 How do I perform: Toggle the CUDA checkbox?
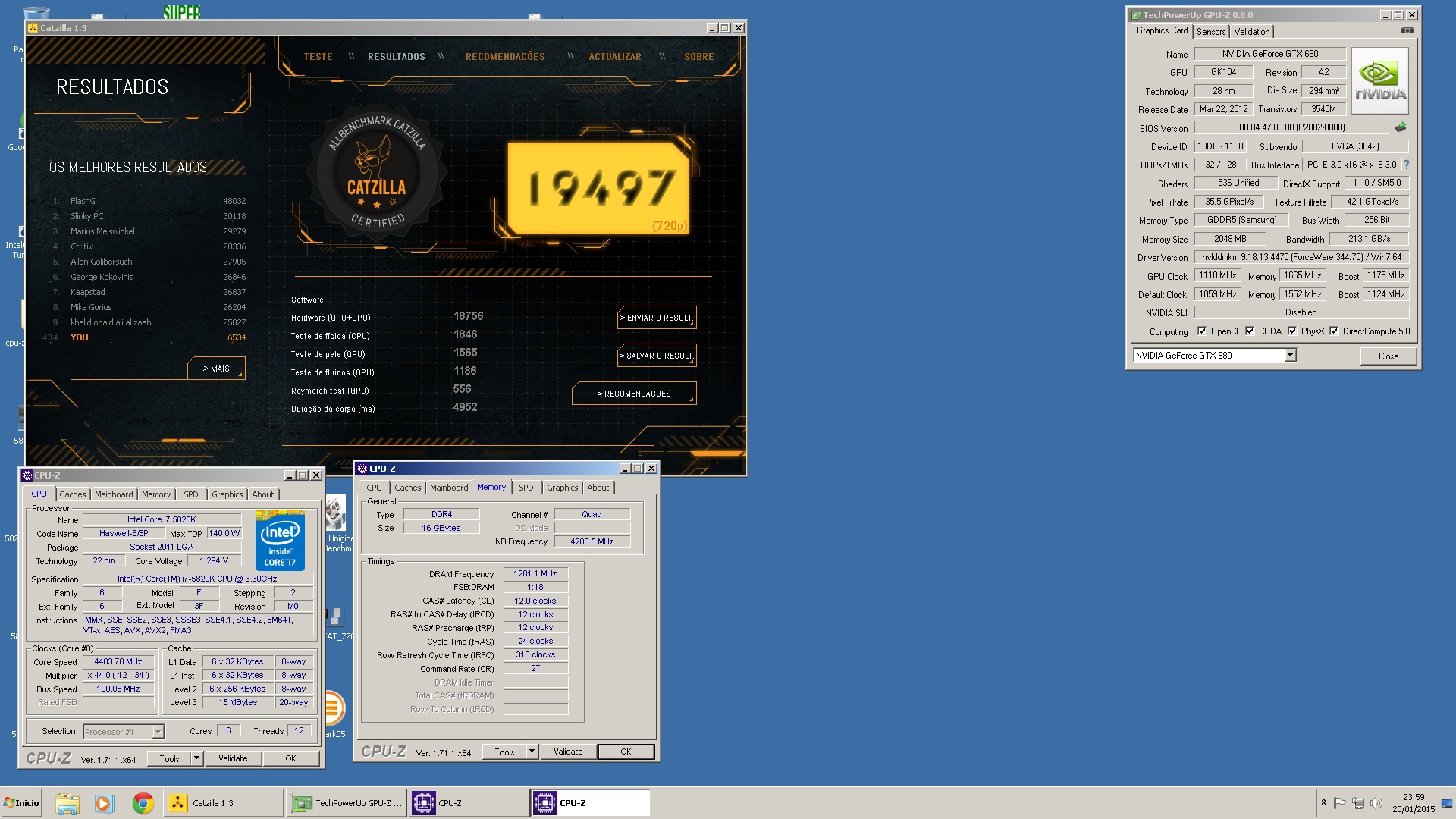coord(1250,331)
